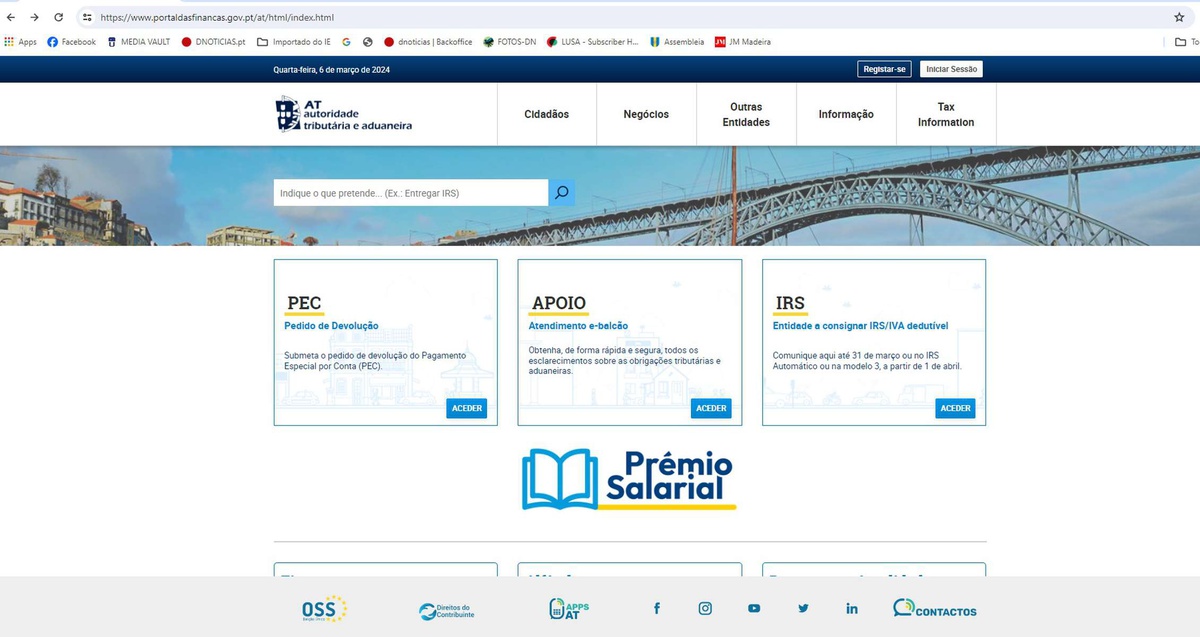The width and height of the screenshot is (1200, 637).
Task: Open the Facebook footer icon
Action: (x=656, y=608)
